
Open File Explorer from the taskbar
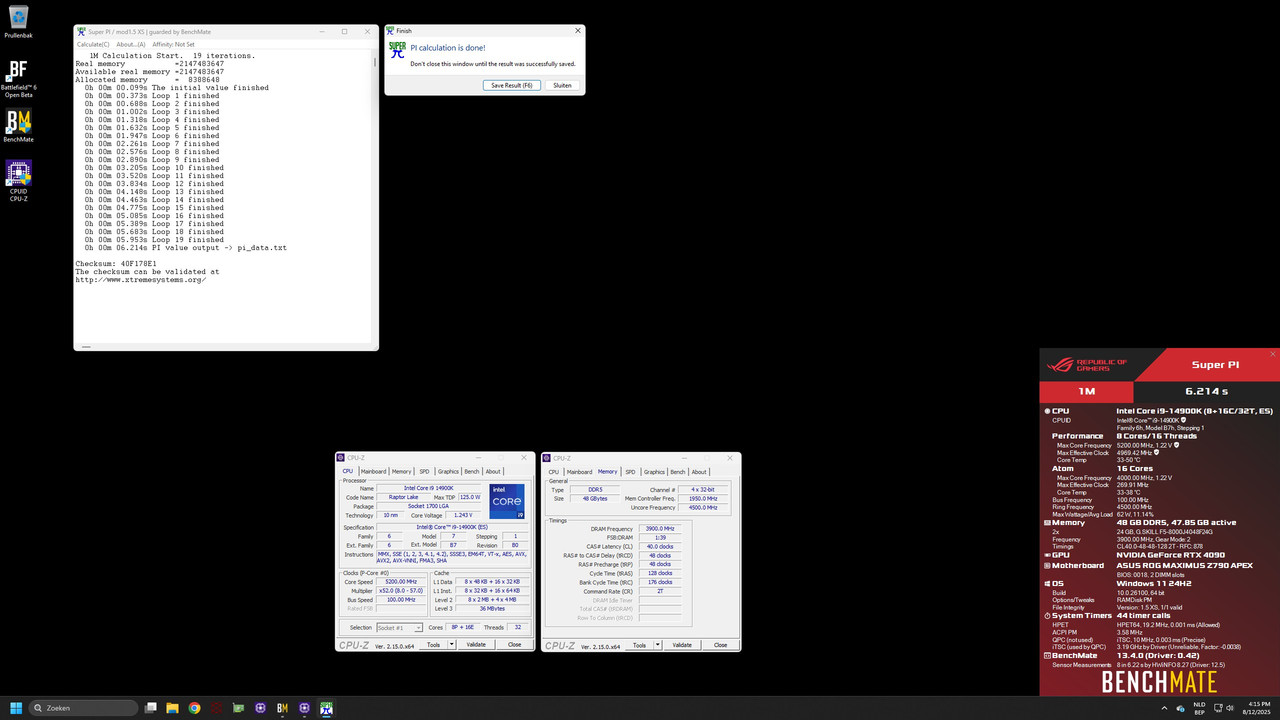(173, 708)
